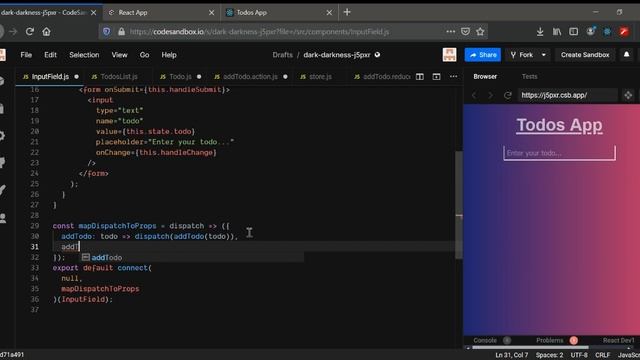The image size is (640, 360).
Task: Open the Console panel
Action: pos(485,340)
